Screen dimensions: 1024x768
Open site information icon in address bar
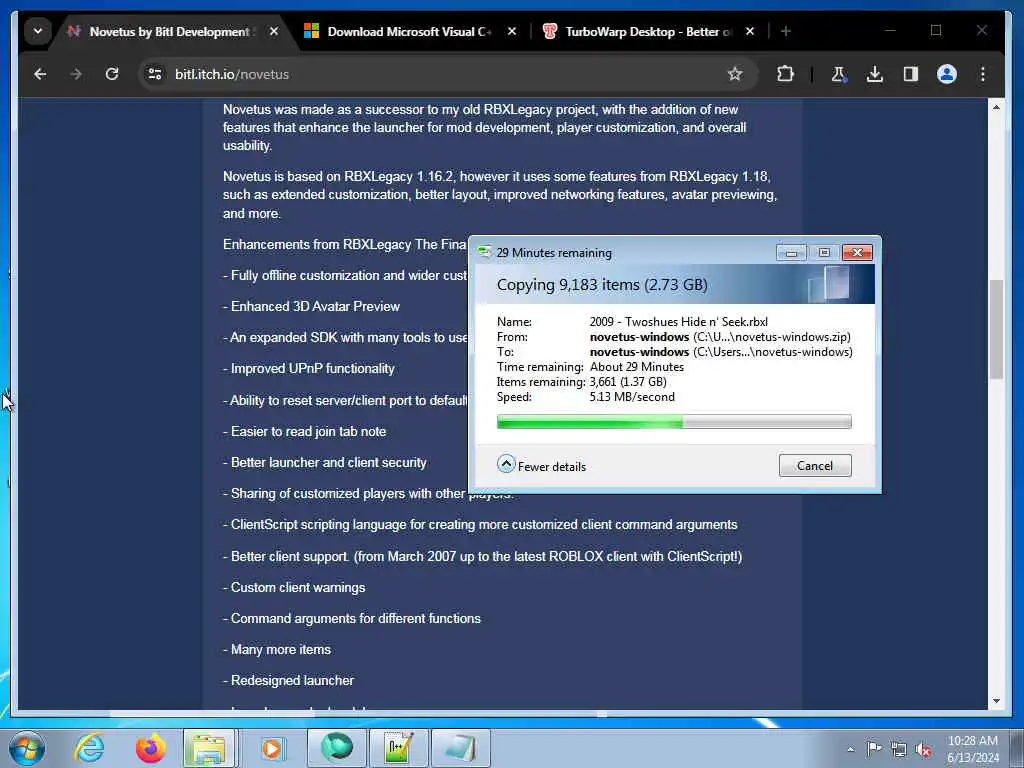tap(155, 74)
